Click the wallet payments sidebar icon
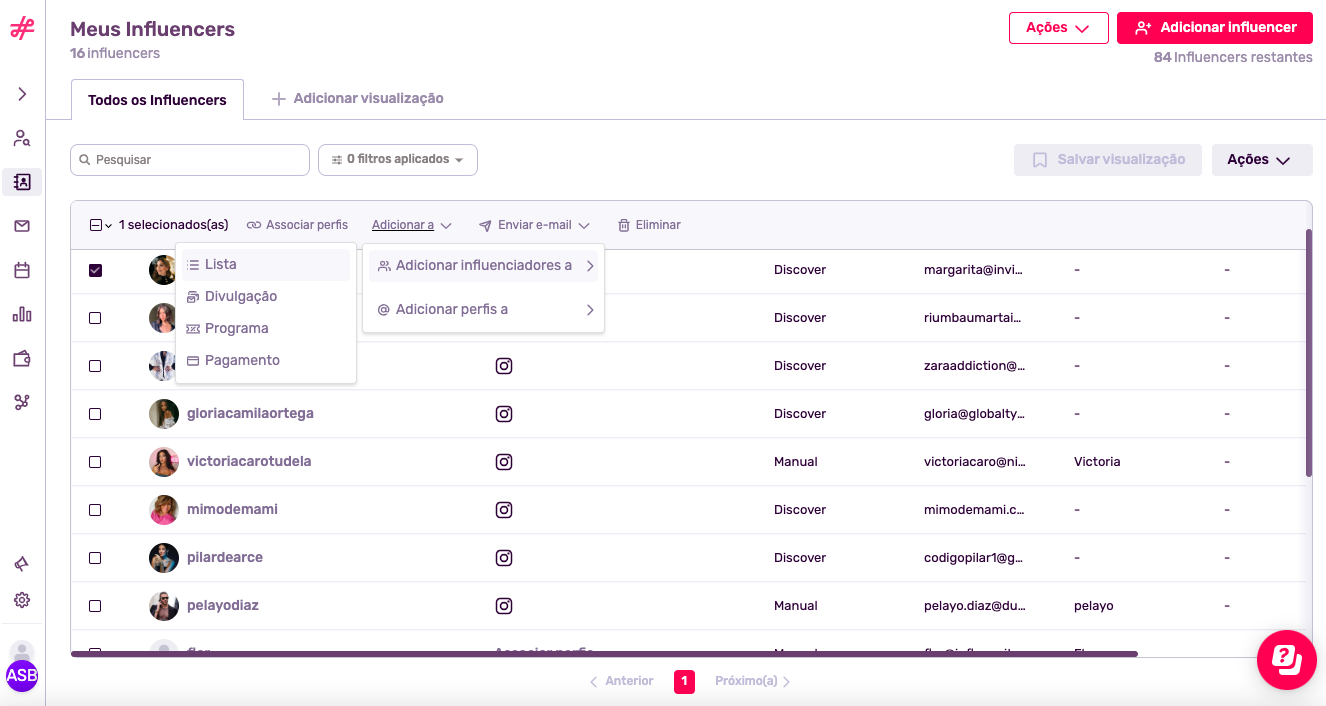This screenshot has height=706, width=1326. [22, 358]
